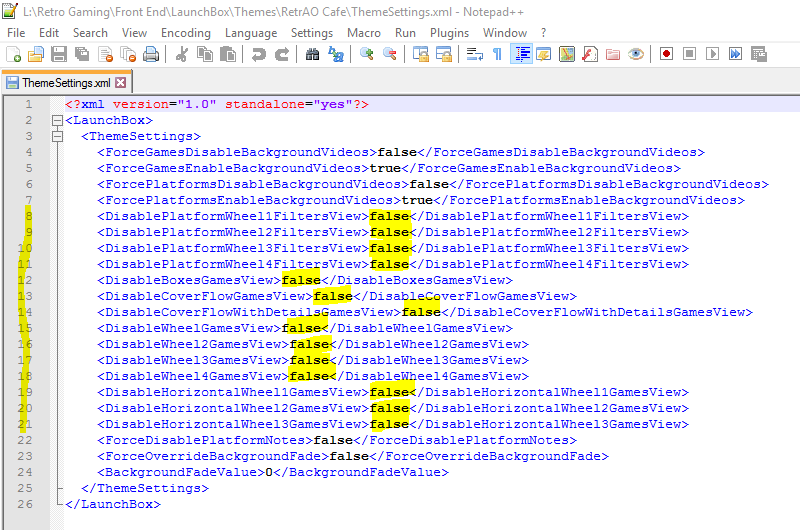Open the Encoding menu
This screenshot has width=800, height=530.
(x=186, y=33)
